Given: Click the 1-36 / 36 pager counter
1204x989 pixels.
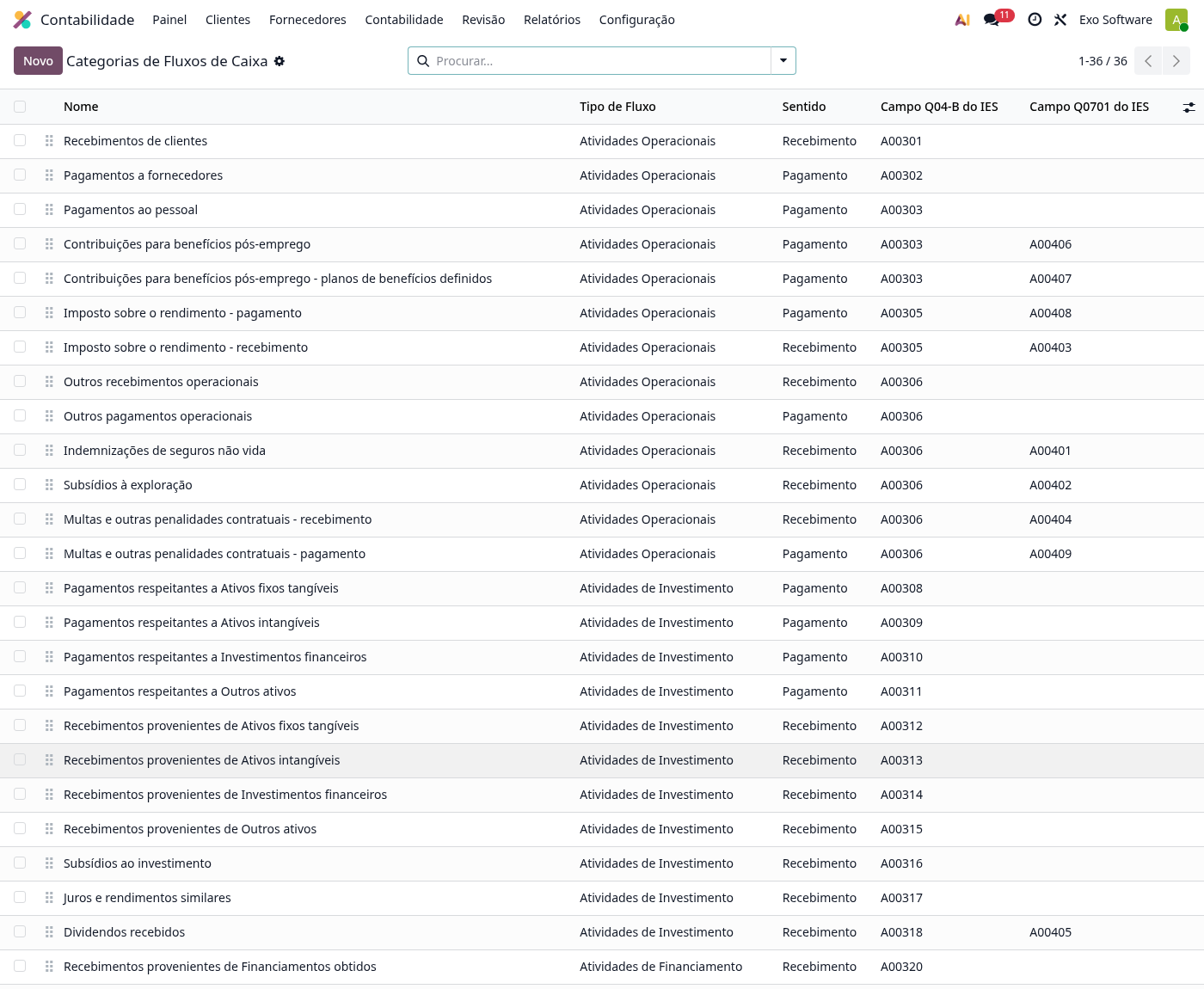Looking at the screenshot, I should 1103,61.
